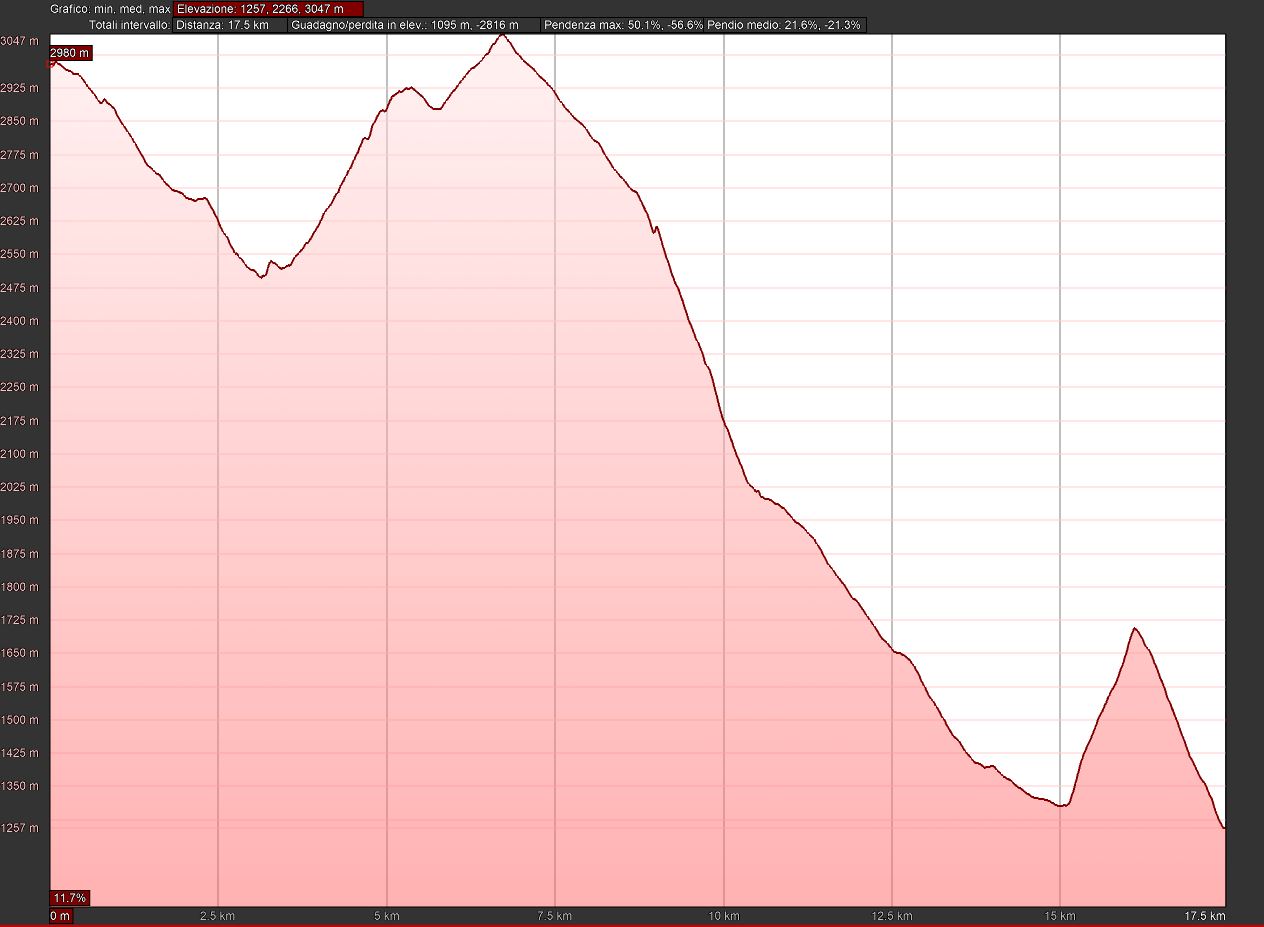Click the 1257 m minimum y-axis label
The width and height of the screenshot is (1264, 927).
coord(20,828)
